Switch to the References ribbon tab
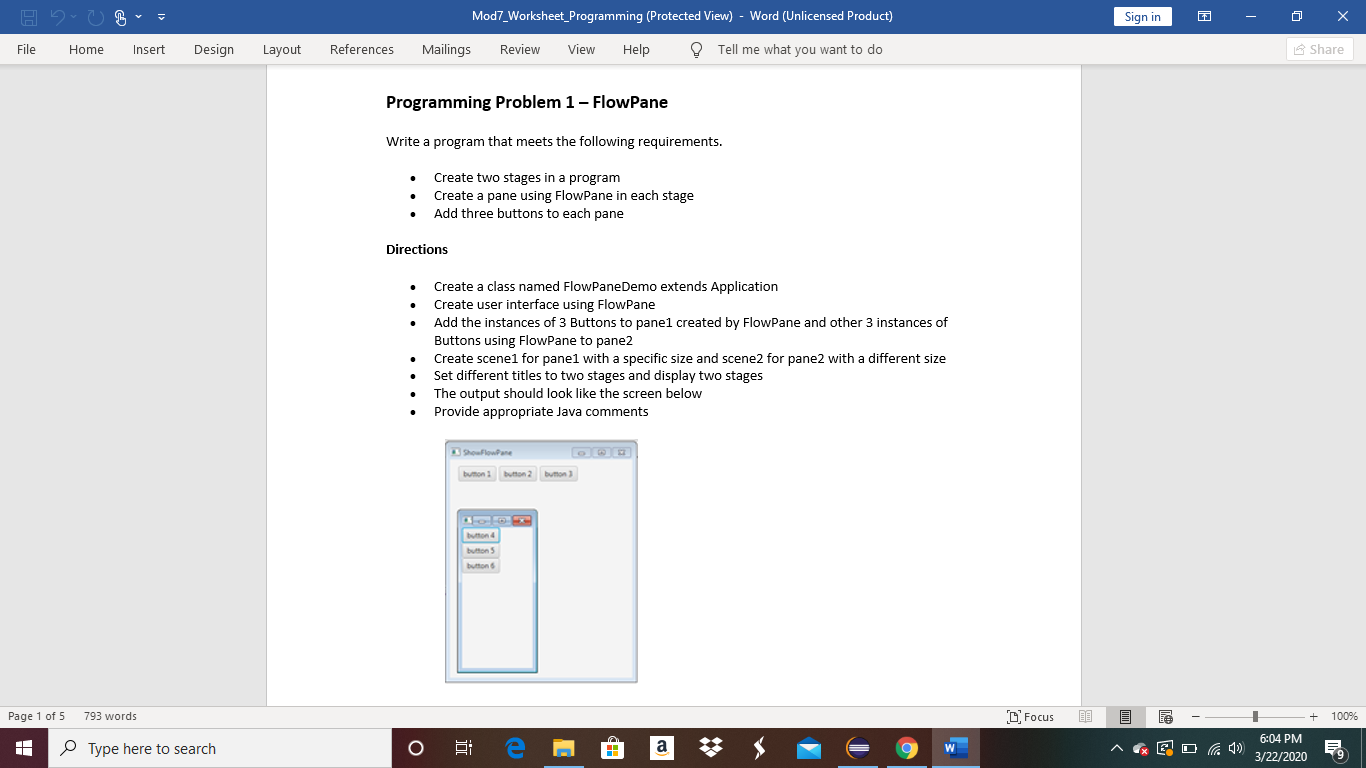Screen dimensions: 1366x768 [361, 49]
